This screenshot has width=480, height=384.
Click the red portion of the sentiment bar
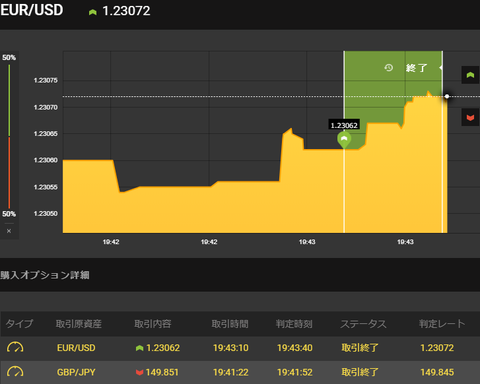pos(9,172)
